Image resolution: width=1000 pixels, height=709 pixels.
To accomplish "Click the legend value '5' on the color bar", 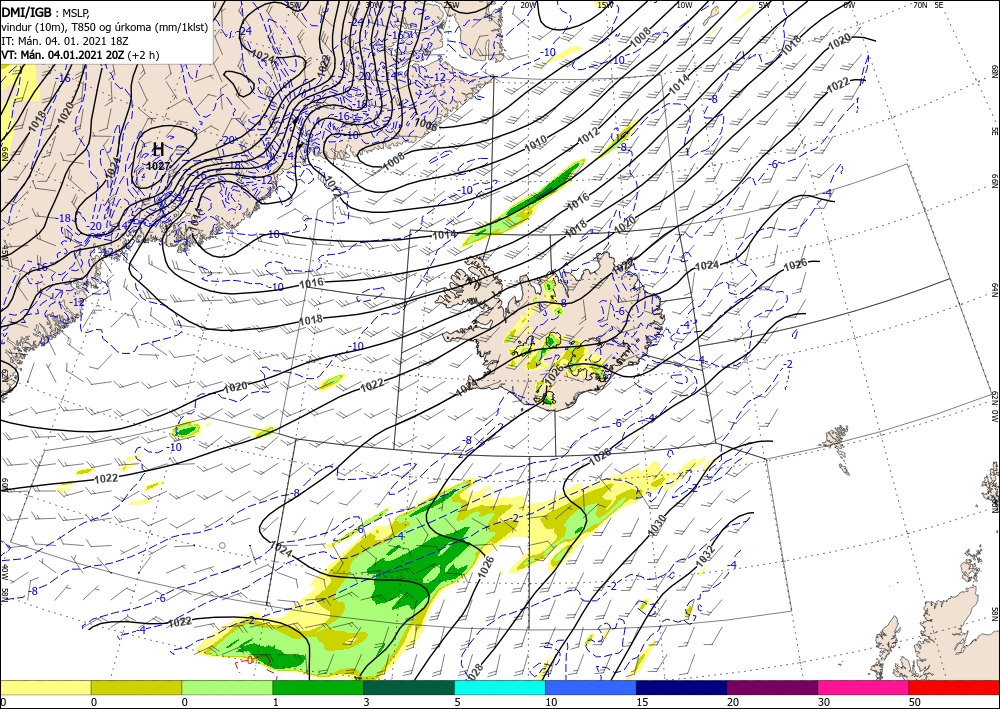I will click(457, 702).
